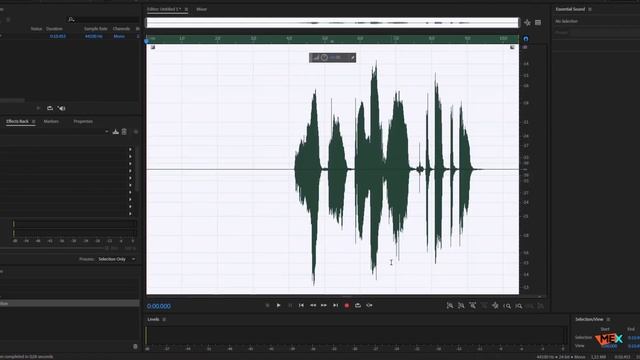This screenshot has width=640, height=360.
Task: Toggle skip selection in the transport bar
Action: click(x=369, y=305)
